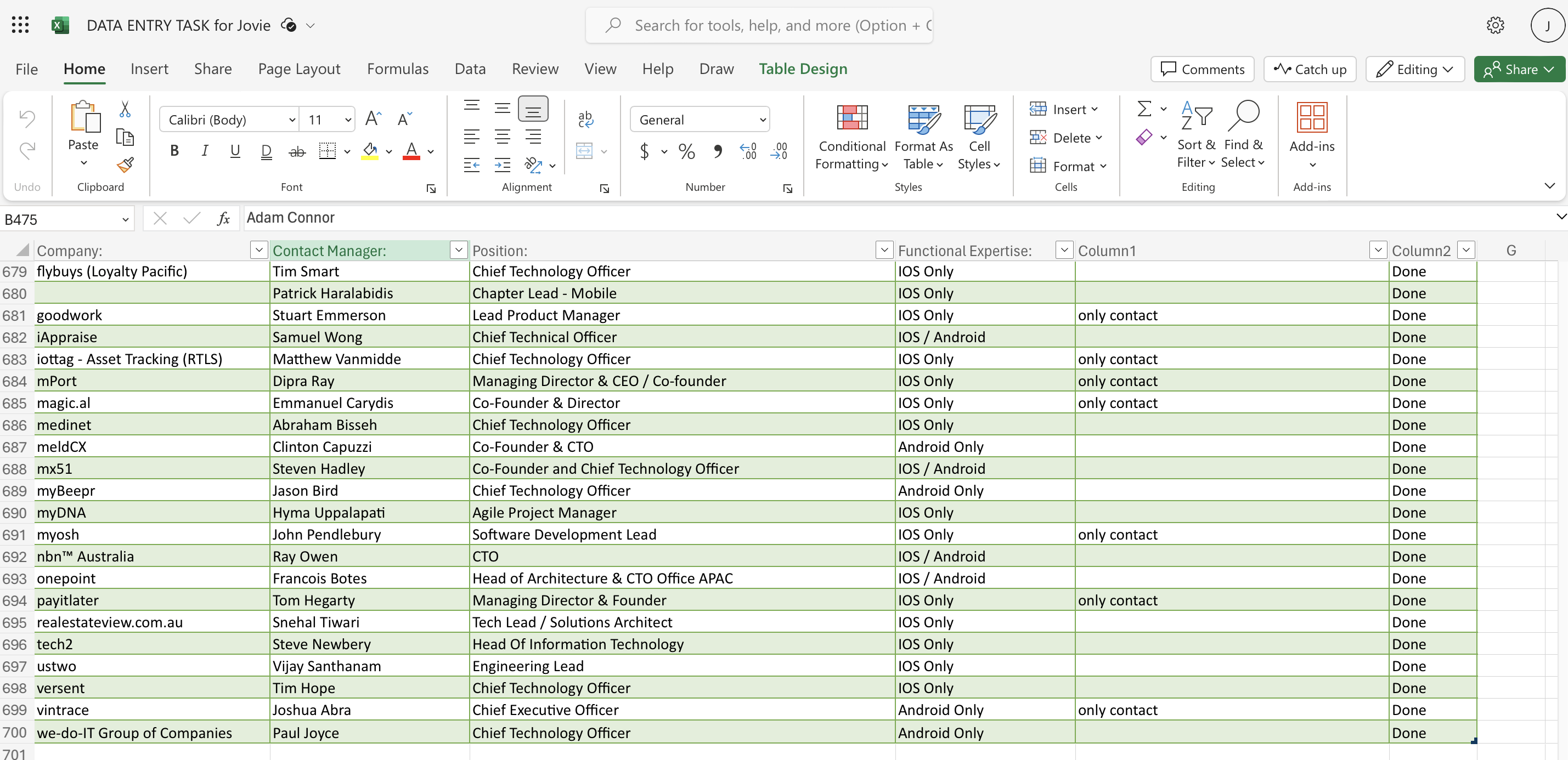The width and height of the screenshot is (1568, 760).
Task: Toggle bold formatting
Action: (x=174, y=151)
